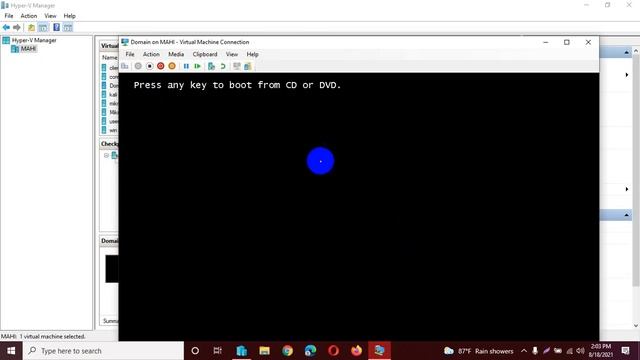Click the red Shut Down VM icon
This screenshot has height=360, width=640.
click(x=161, y=66)
